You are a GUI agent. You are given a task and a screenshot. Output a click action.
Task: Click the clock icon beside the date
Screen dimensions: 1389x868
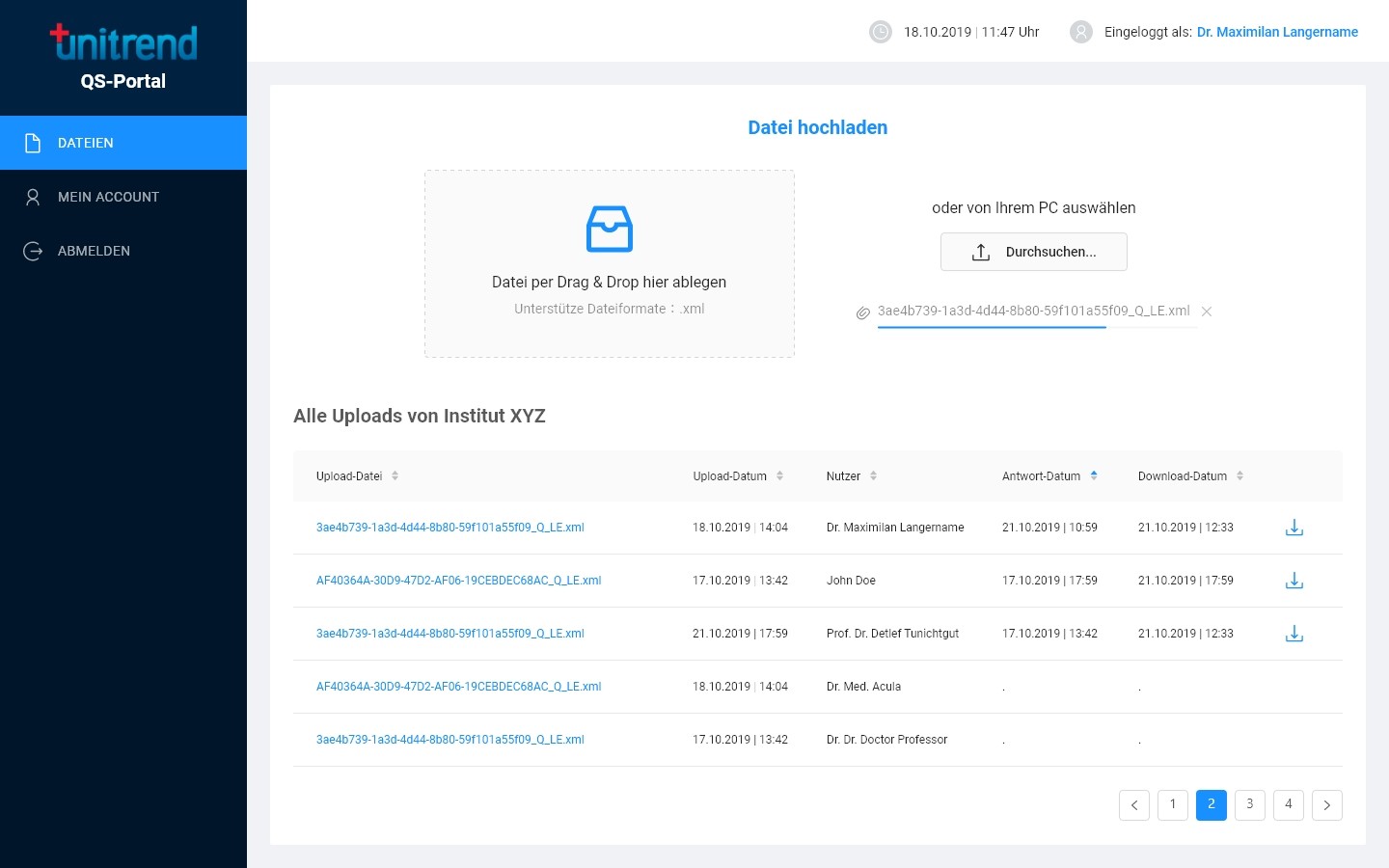tap(881, 32)
